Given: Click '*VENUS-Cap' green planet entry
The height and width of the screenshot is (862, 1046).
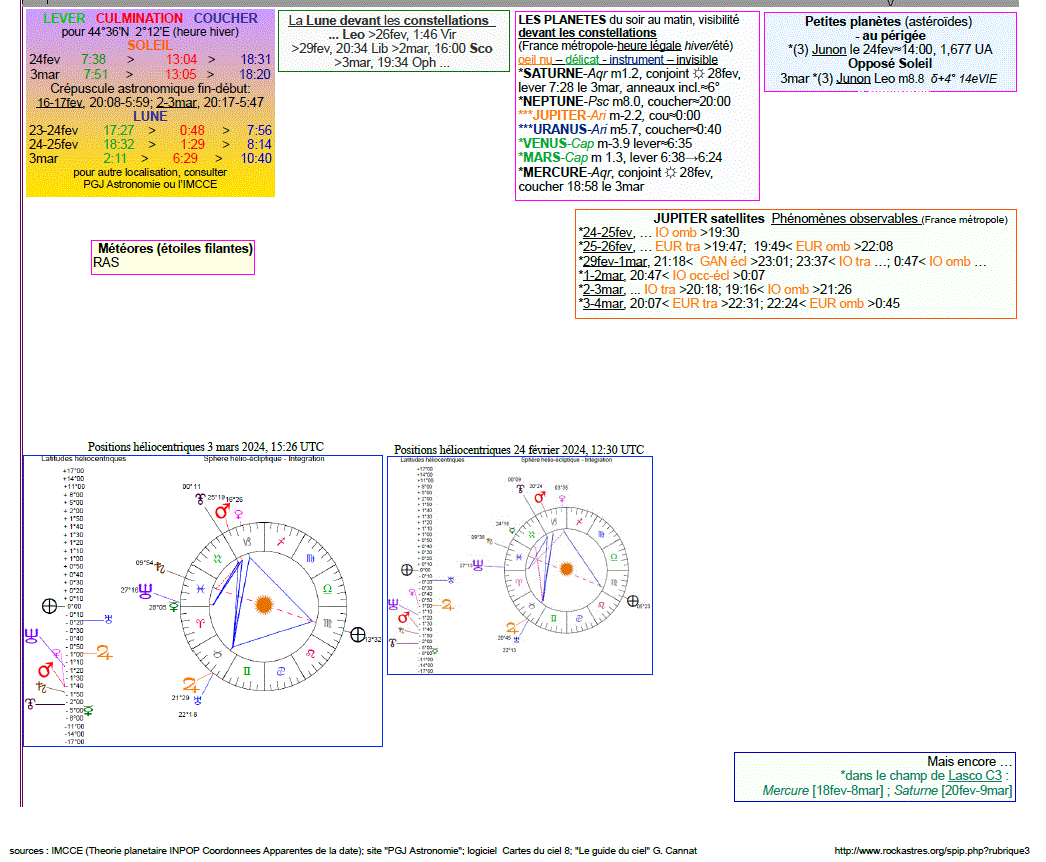Looking at the screenshot, I should click(x=556, y=143).
